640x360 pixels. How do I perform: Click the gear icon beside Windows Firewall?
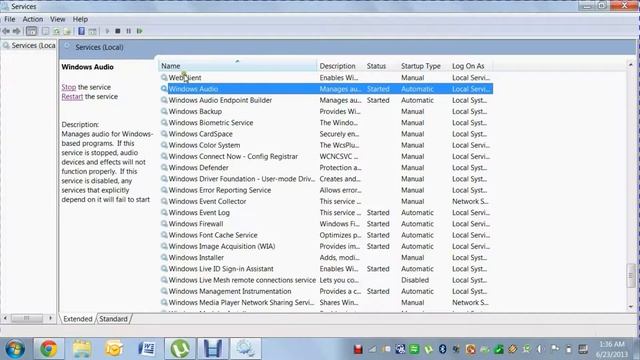(164, 224)
